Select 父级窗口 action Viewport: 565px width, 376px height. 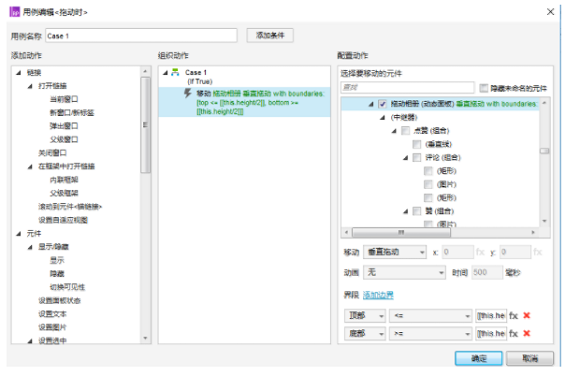tap(64, 139)
